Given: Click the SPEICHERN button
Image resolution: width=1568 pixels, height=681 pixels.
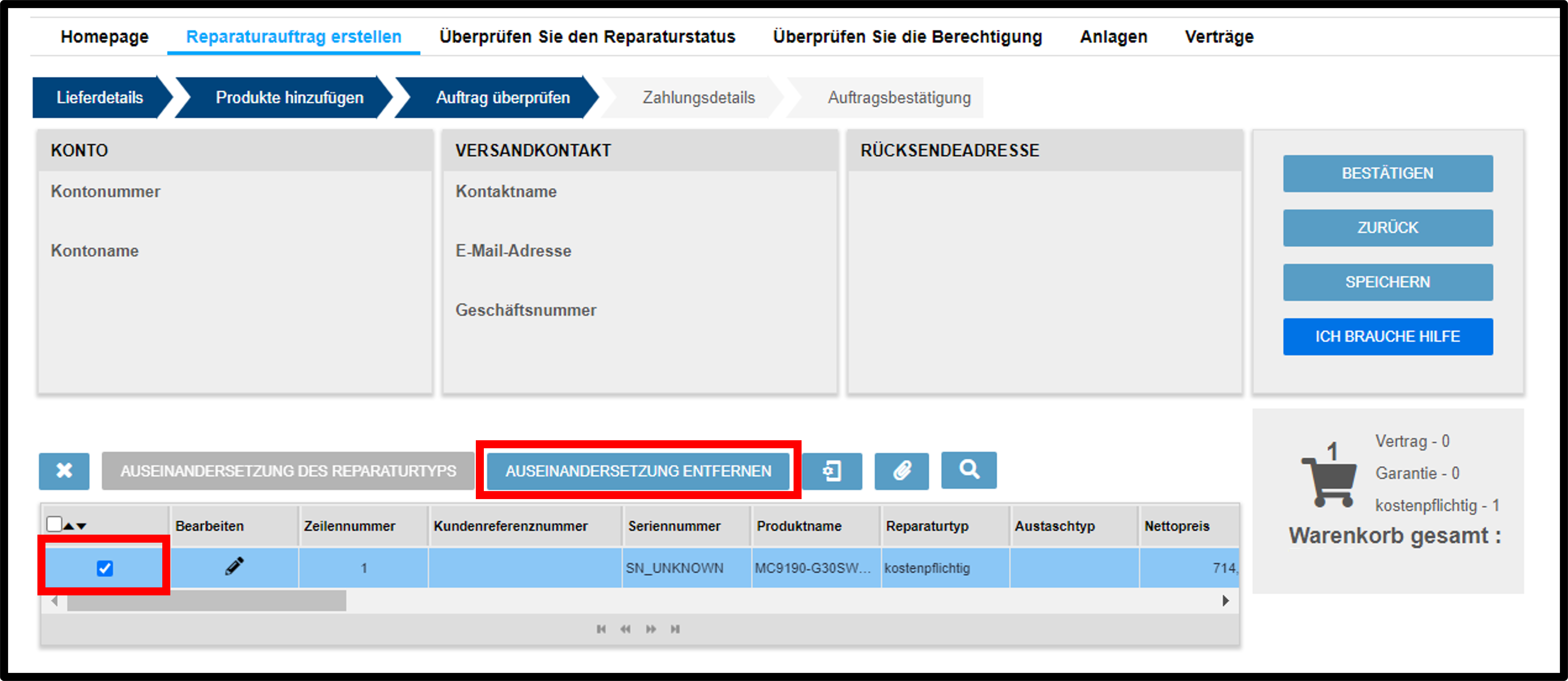Looking at the screenshot, I should (x=1388, y=282).
